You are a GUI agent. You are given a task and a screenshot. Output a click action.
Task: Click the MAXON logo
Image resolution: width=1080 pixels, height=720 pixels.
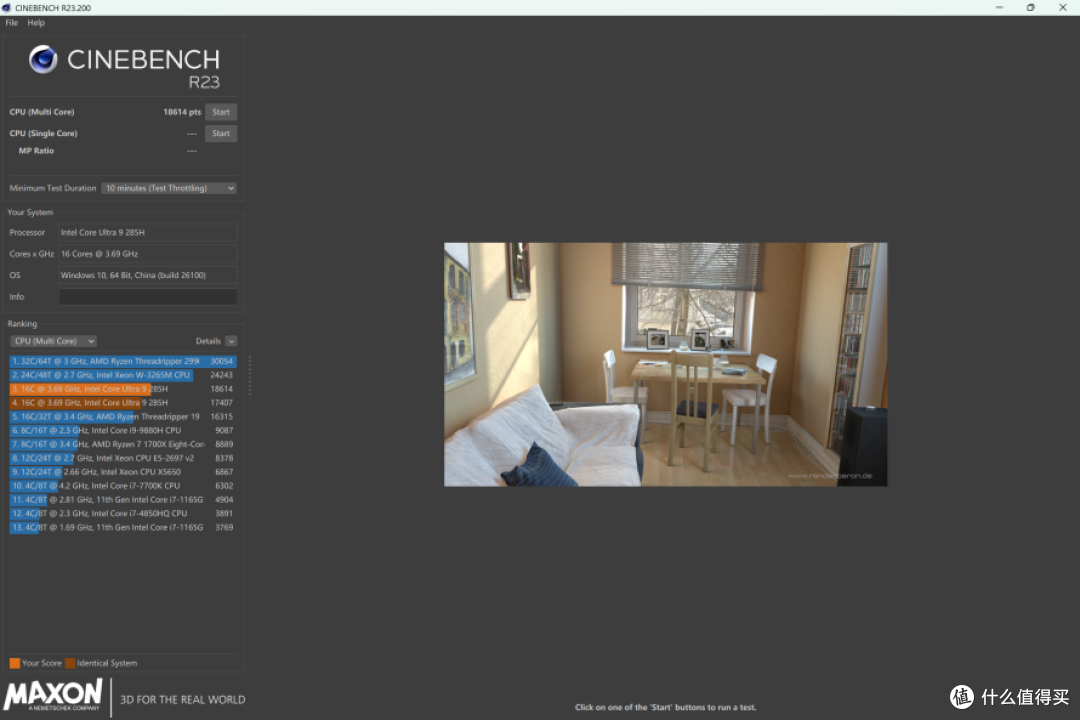click(53, 695)
